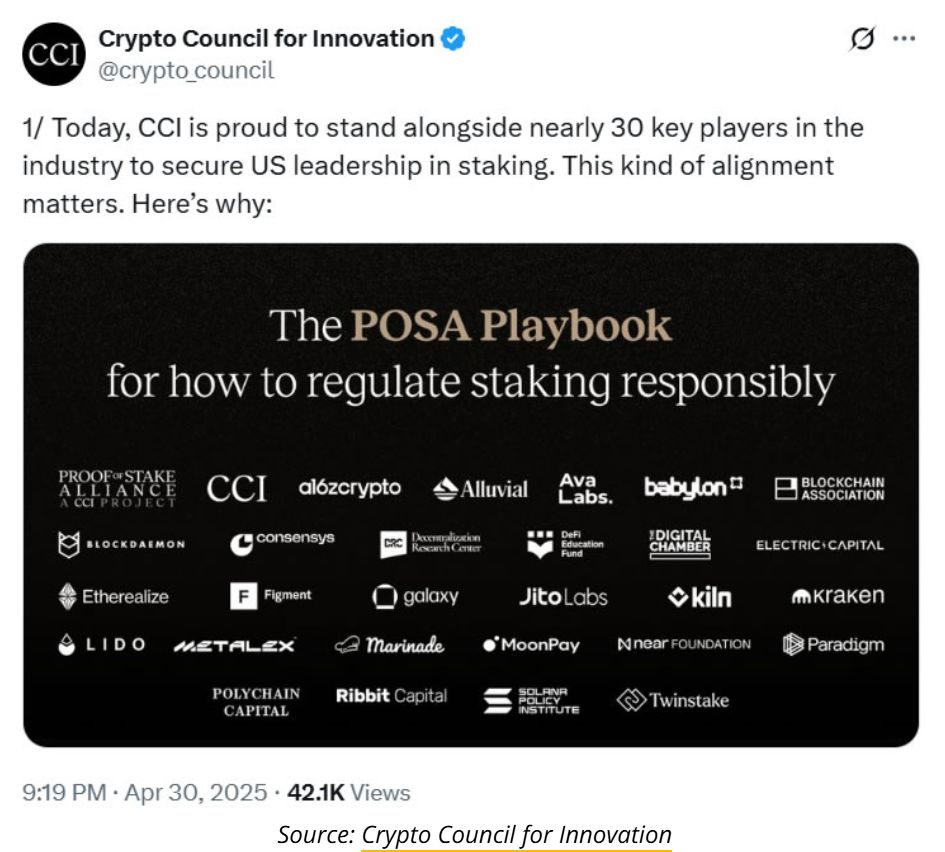Open the Crypto Council for Innovation source link
Screen dimensions: 945x852
click(516, 834)
